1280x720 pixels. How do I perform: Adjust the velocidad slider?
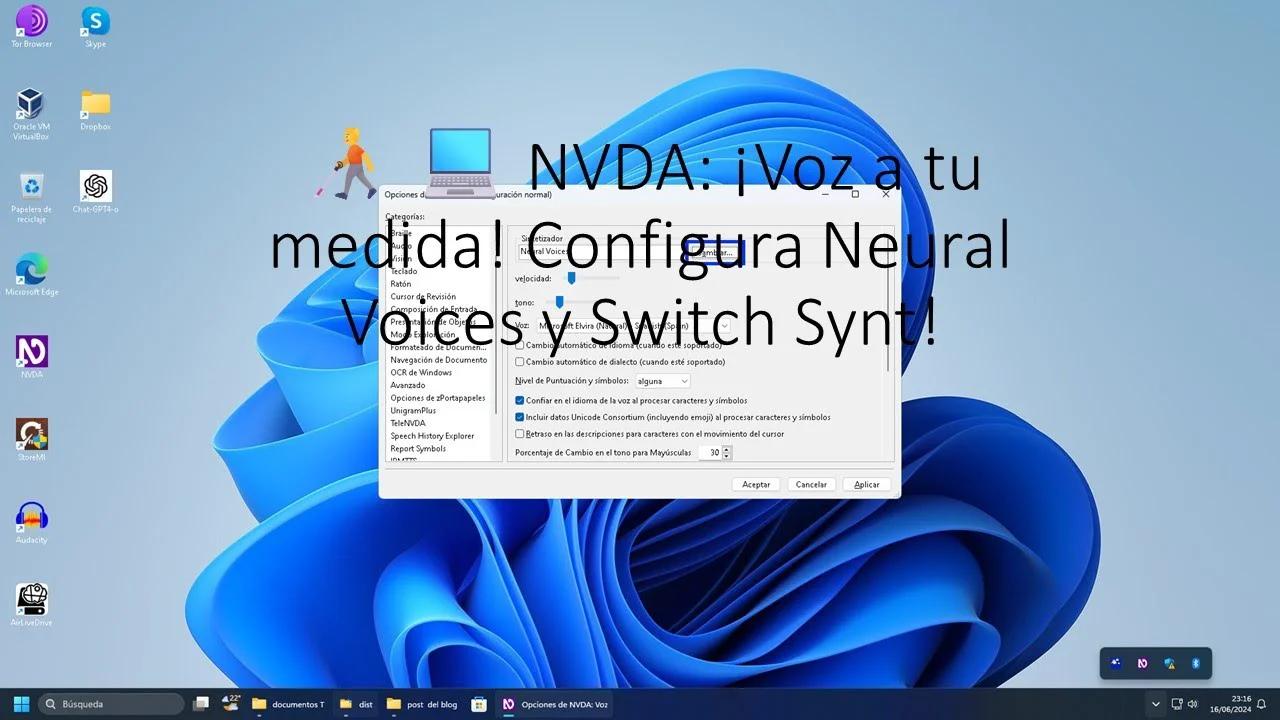pos(572,278)
